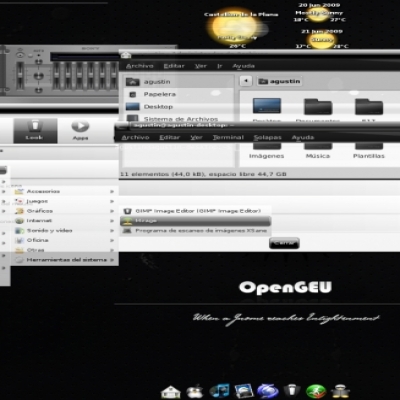The width and height of the screenshot is (400, 400).
Task: Select Papelera in the sidebar
Action: coord(179,94)
